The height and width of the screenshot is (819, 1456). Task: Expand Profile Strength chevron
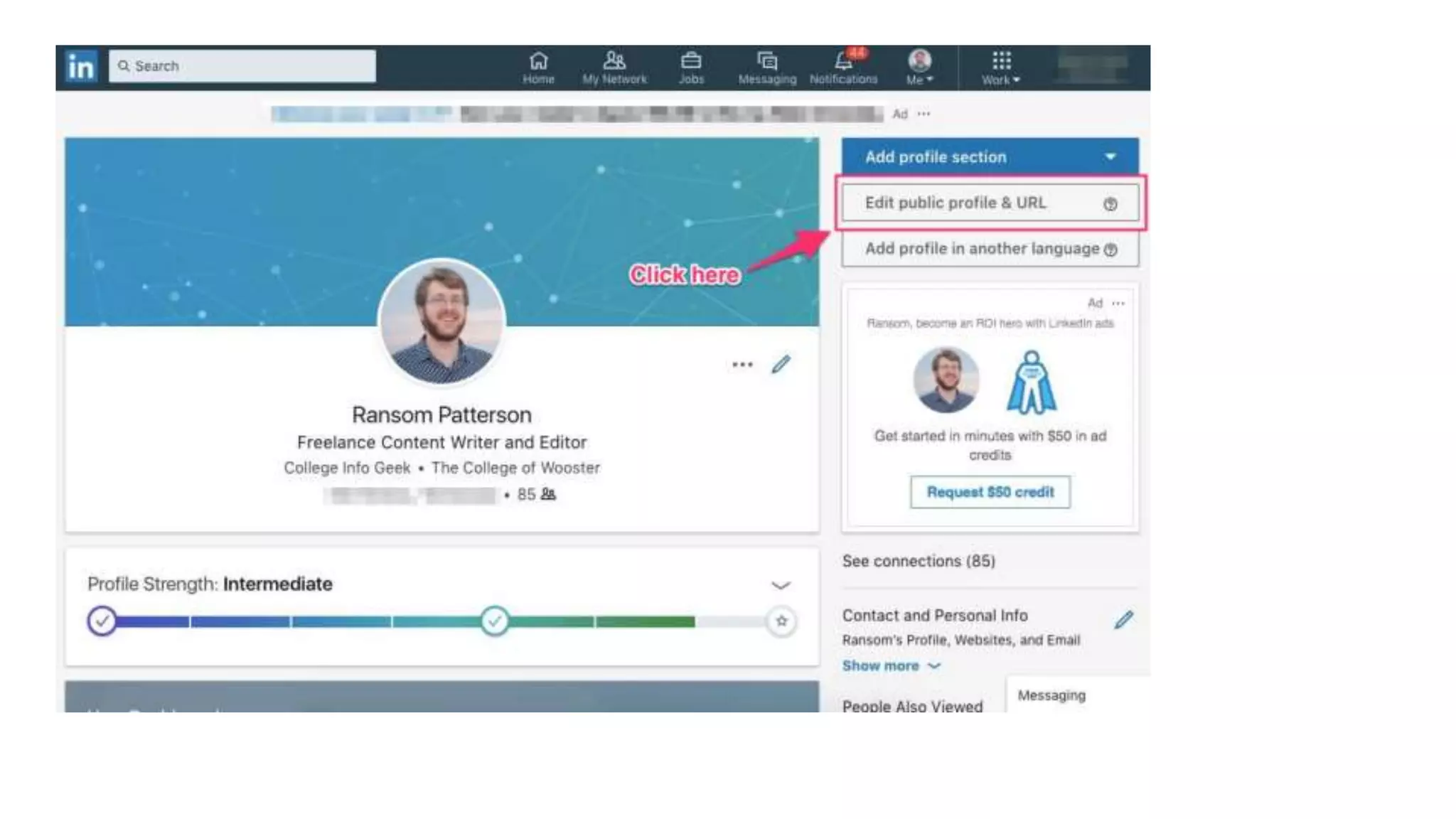click(781, 585)
